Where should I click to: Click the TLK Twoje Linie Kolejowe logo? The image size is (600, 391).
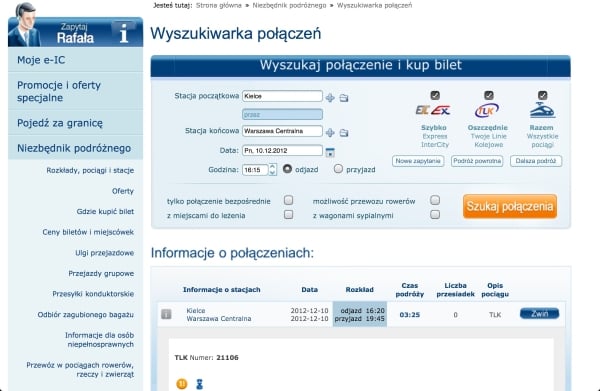click(x=487, y=110)
